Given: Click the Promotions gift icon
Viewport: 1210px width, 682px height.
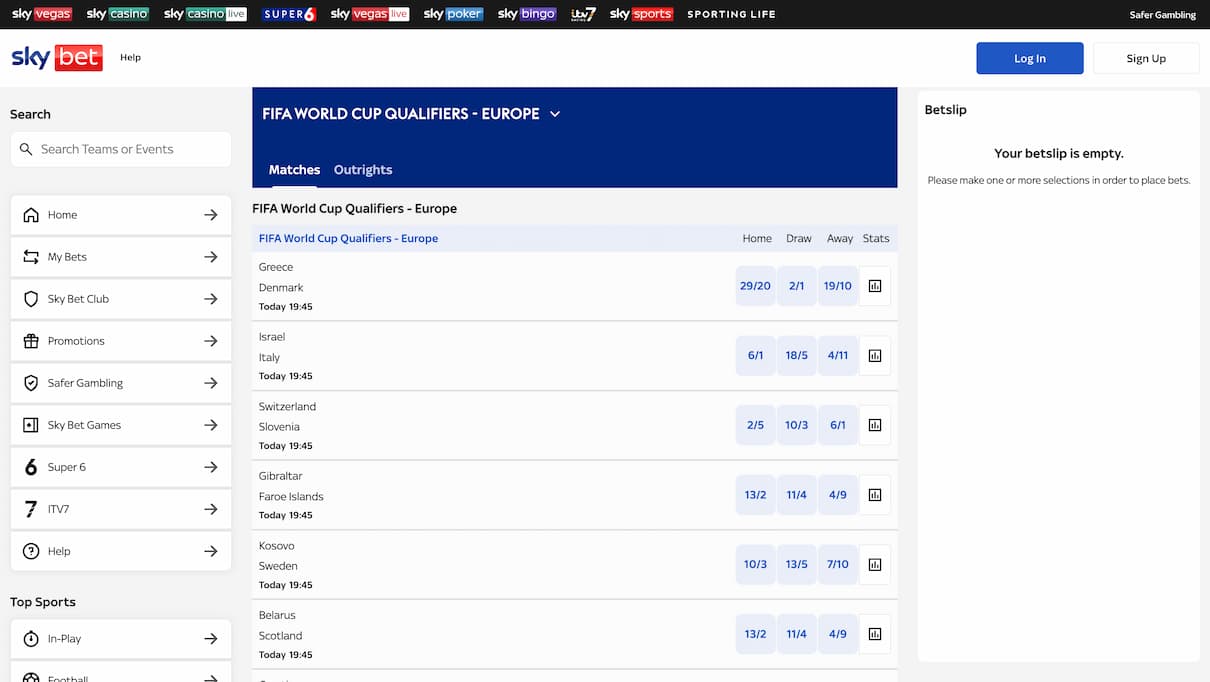Looking at the screenshot, I should coord(31,341).
